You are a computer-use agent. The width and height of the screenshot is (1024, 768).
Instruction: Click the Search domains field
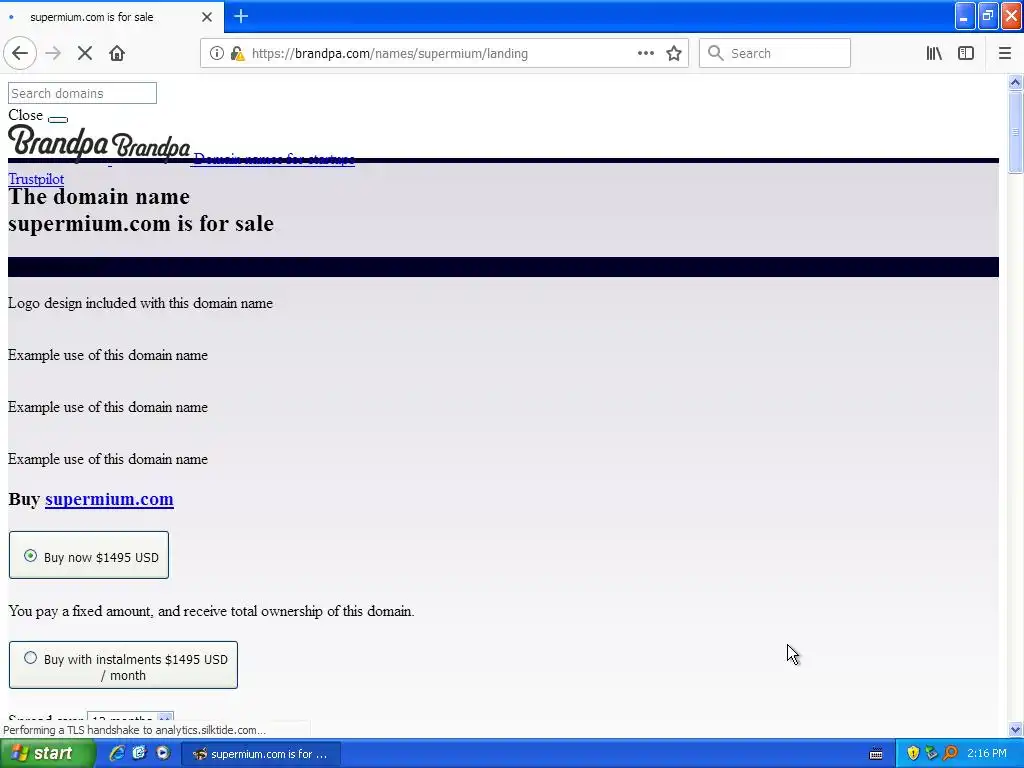[x=82, y=93]
